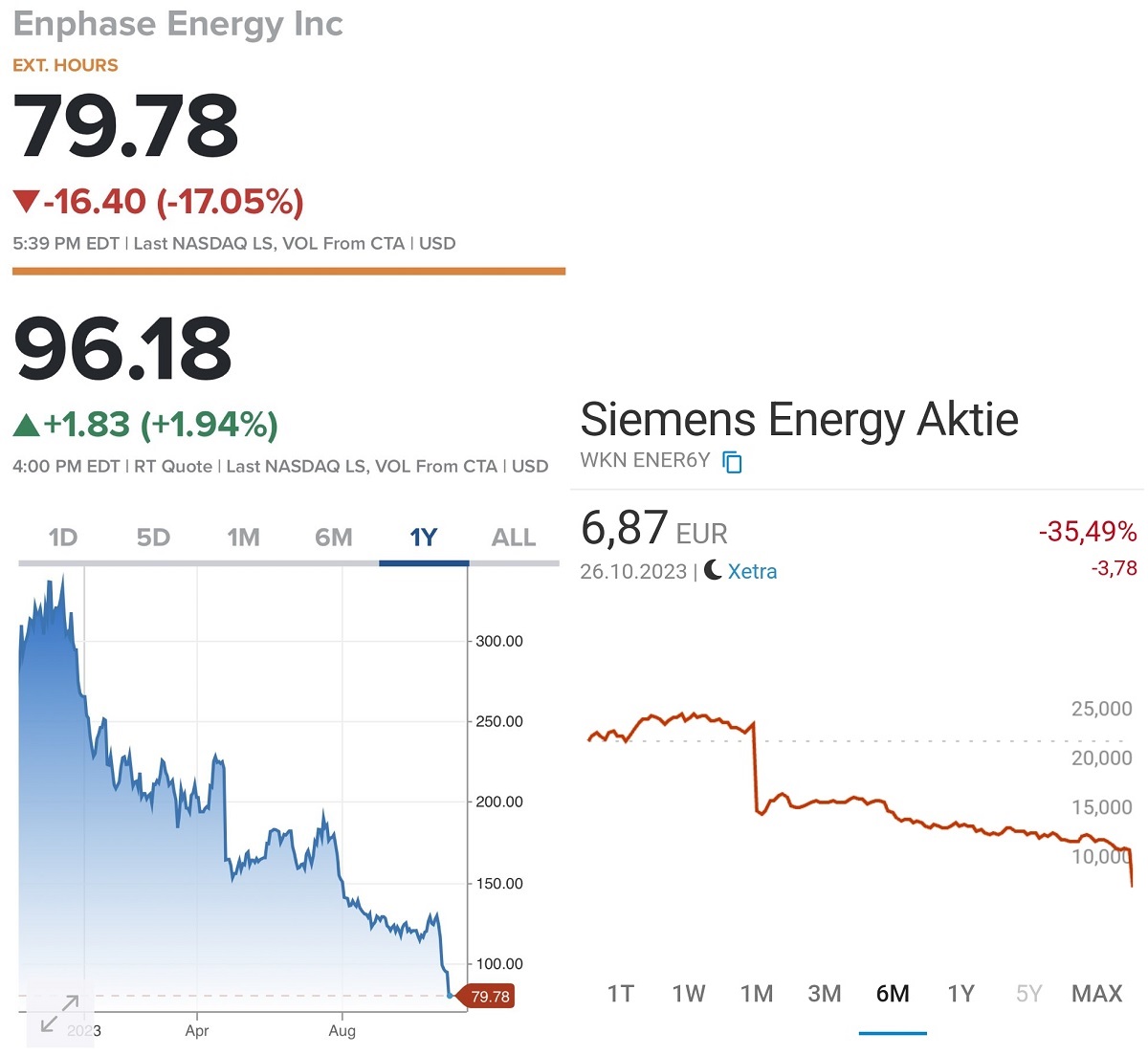Switch Enphase chart to 1M range
The height and width of the screenshot is (1055, 1148).
pos(243,538)
